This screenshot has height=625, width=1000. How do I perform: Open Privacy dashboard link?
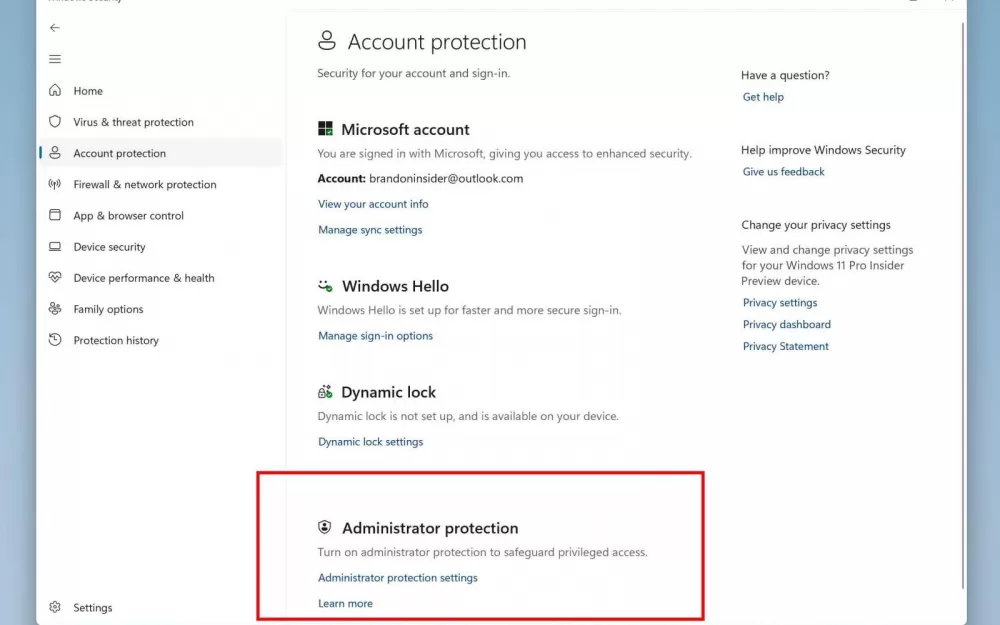(786, 324)
